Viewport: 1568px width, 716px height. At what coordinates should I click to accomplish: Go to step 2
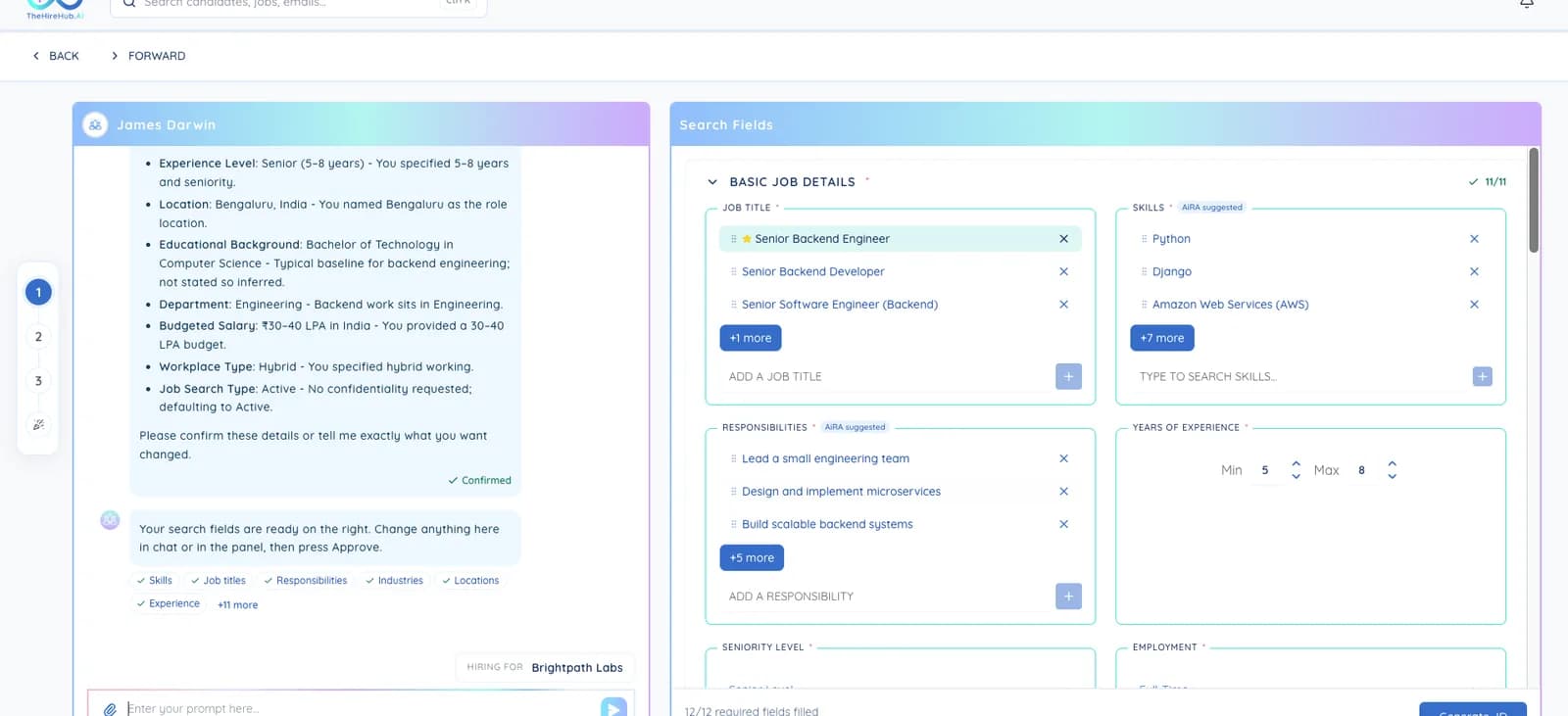click(38, 337)
